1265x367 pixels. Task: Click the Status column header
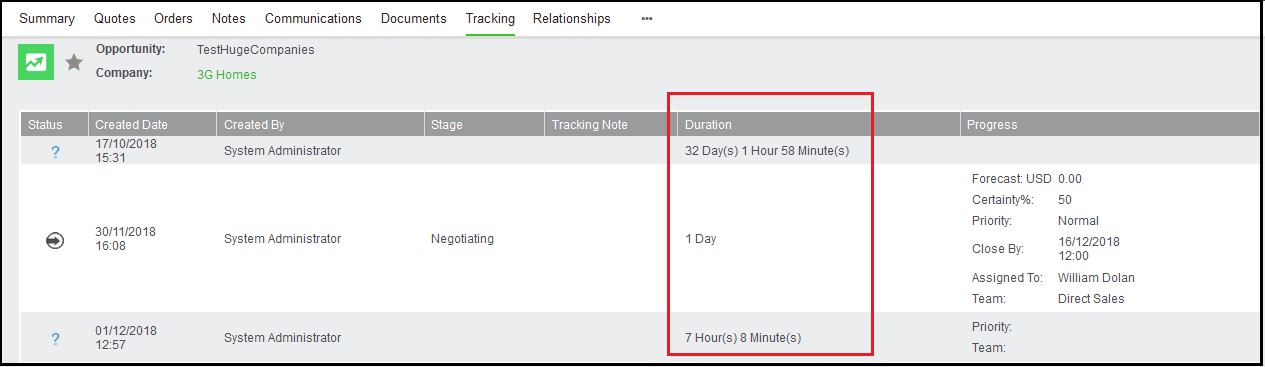click(45, 125)
